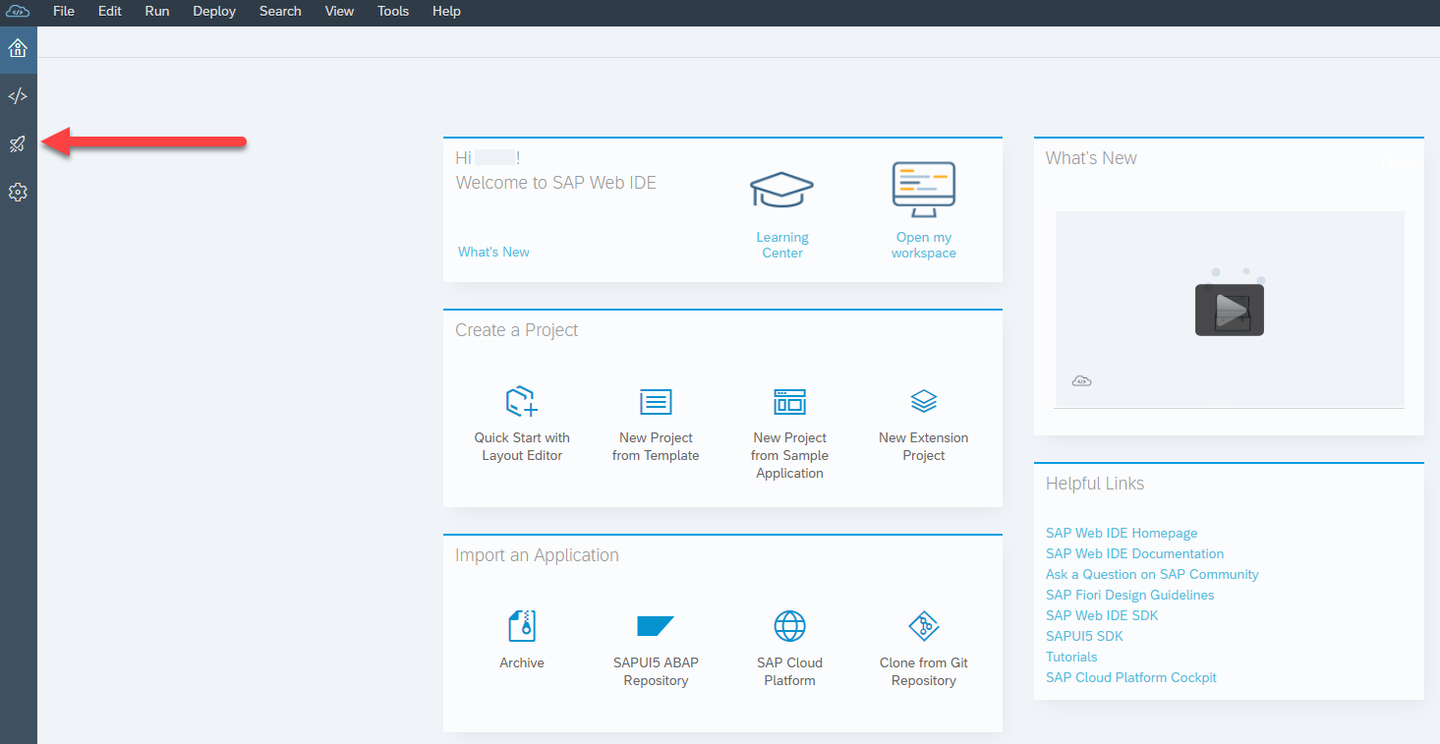Switch to the Development code editor perspective
The image size is (1440, 744).
[18, 96]
